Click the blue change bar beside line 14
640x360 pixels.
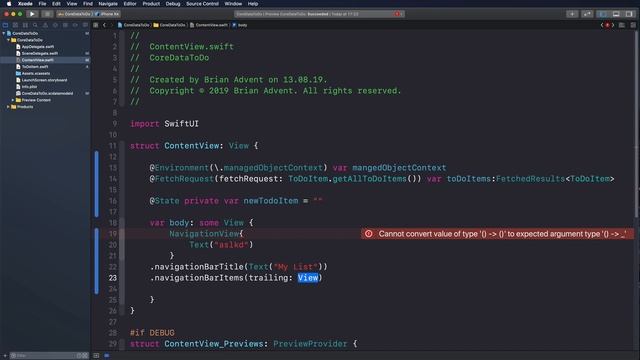(x=97, y=184)
